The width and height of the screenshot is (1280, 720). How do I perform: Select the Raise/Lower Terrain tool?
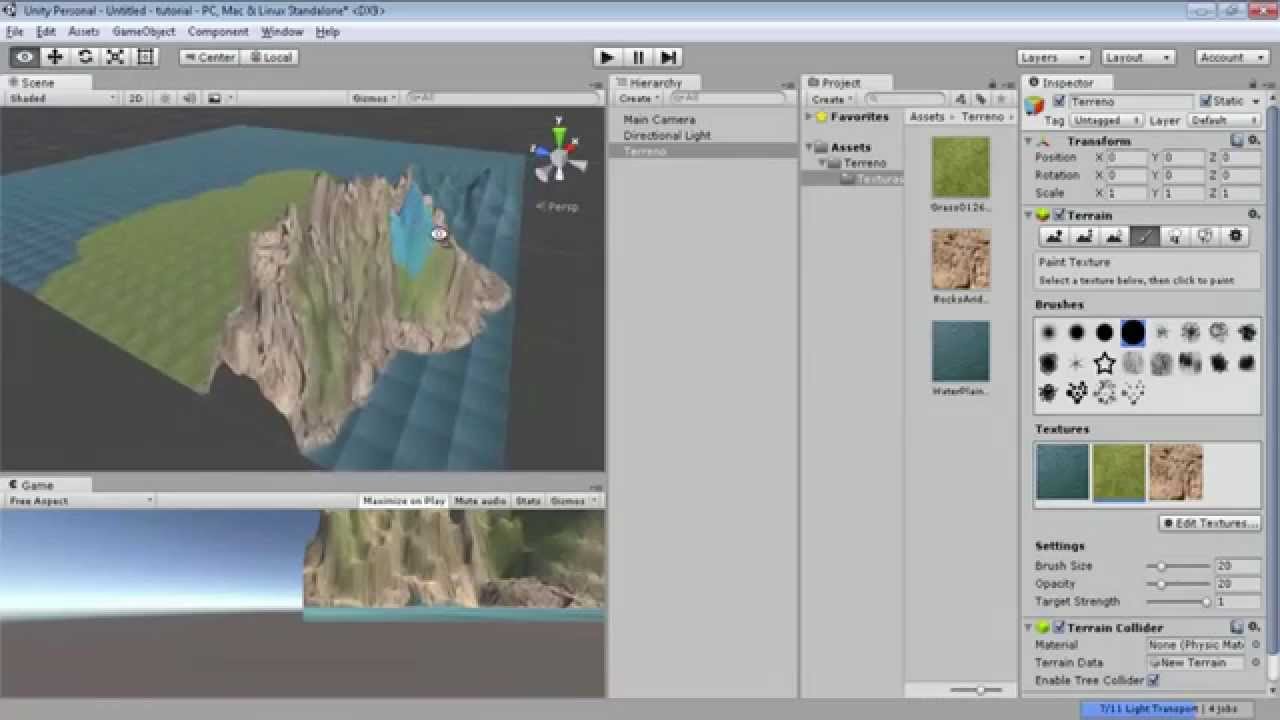[x=1054, y=237]
